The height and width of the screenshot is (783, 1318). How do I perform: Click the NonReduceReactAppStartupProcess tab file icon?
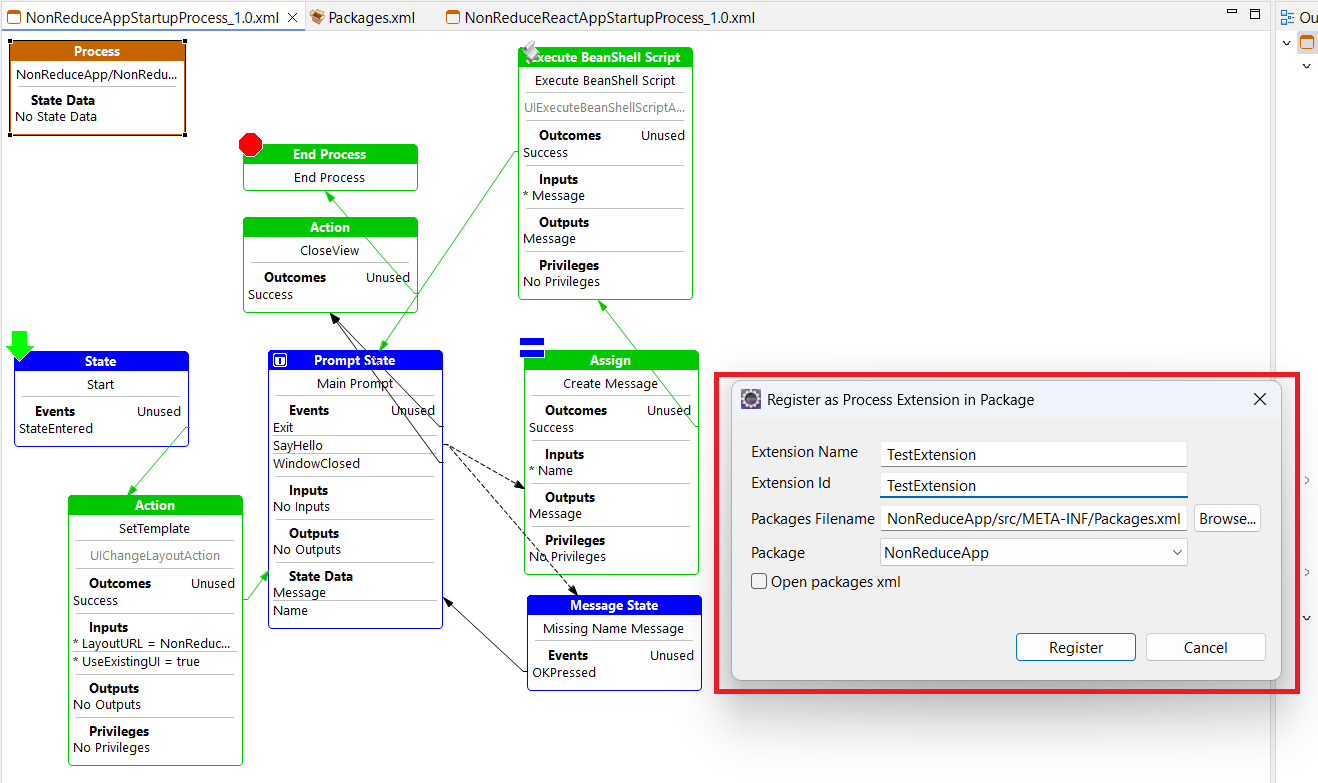(453, 17)
